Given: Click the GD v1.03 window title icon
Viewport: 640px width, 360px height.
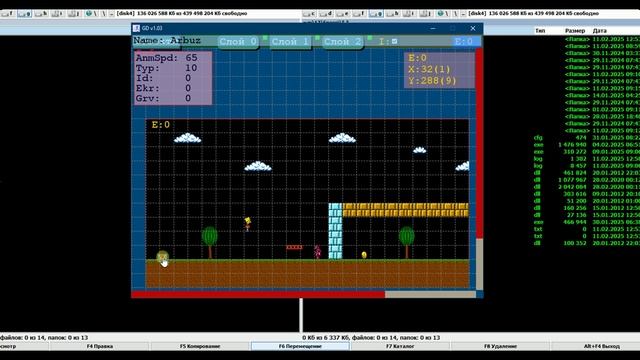Looking at the screenshot, I should pos(136,28).
